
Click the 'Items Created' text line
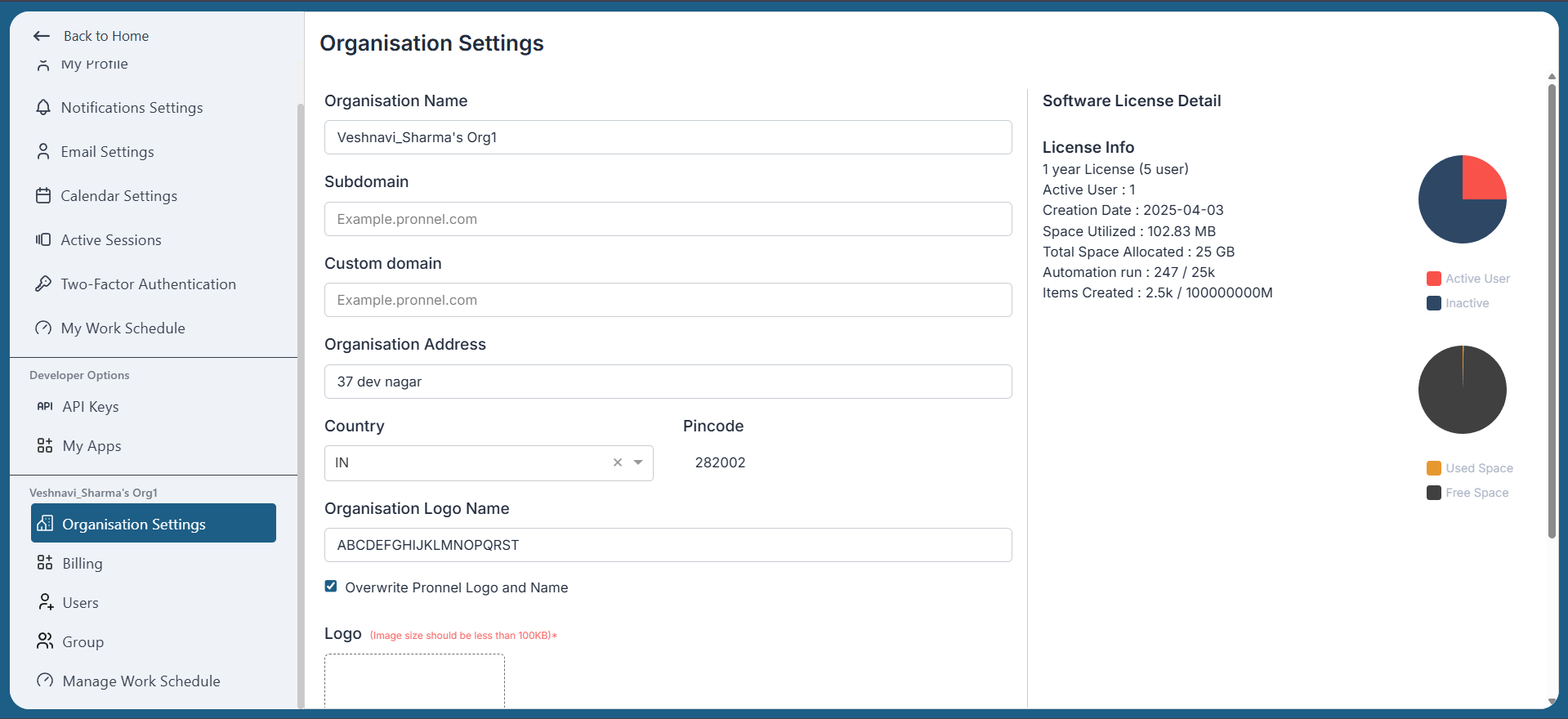[1158, 293]
